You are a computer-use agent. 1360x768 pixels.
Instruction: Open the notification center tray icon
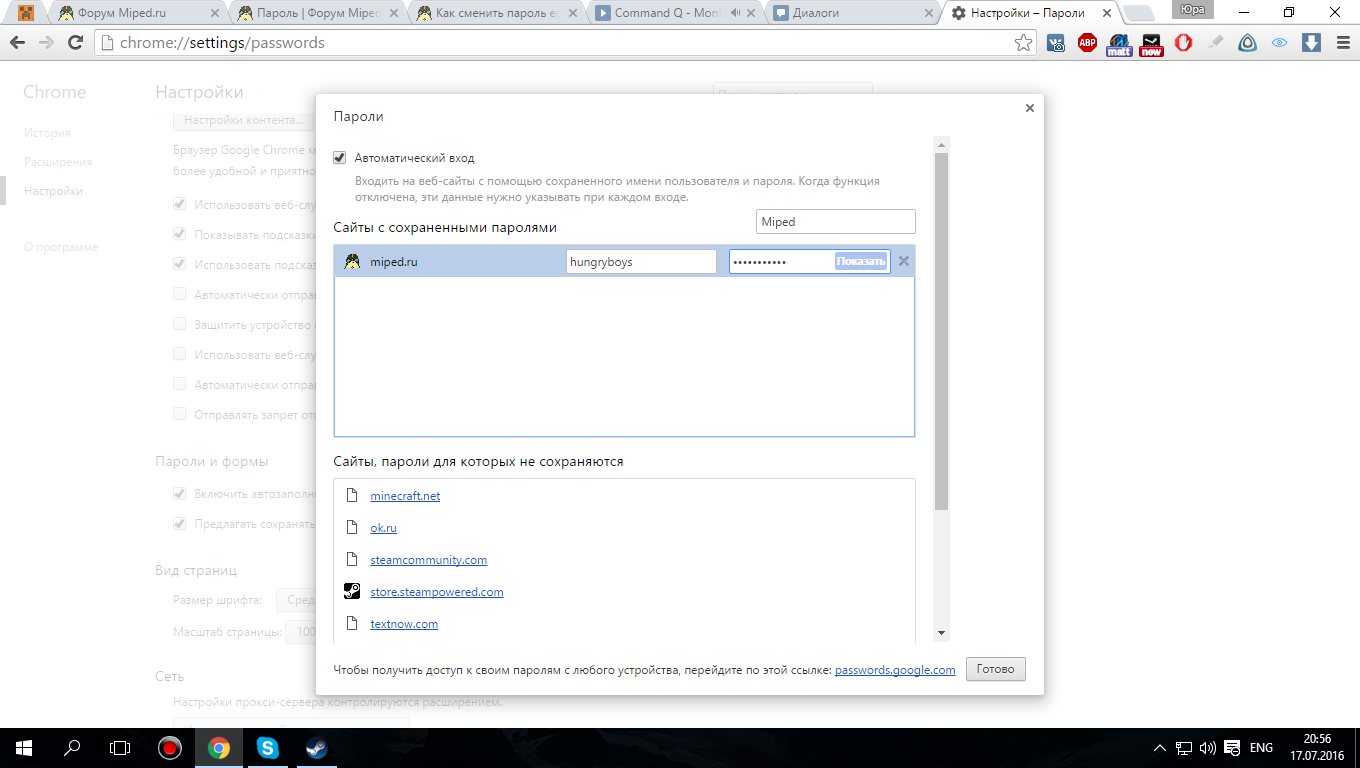point(1233,748)
